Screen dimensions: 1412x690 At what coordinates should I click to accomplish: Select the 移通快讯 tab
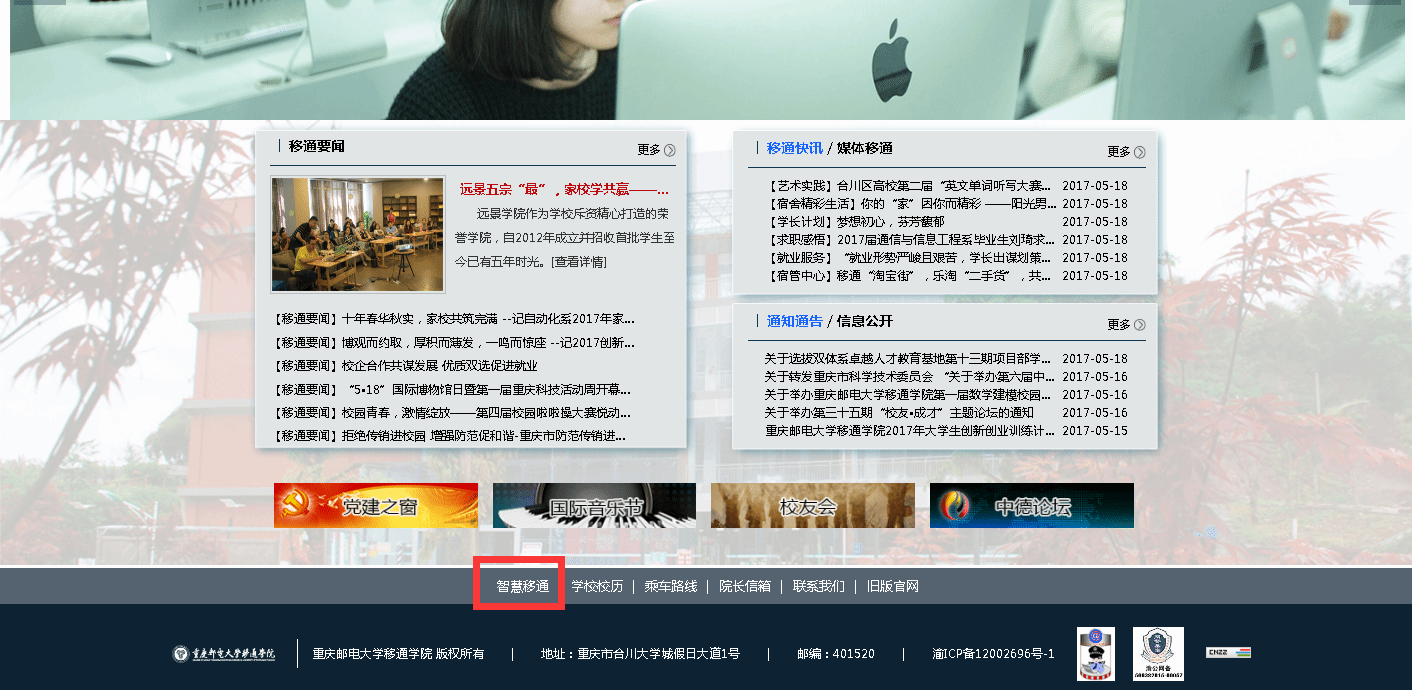pos(794,148)
